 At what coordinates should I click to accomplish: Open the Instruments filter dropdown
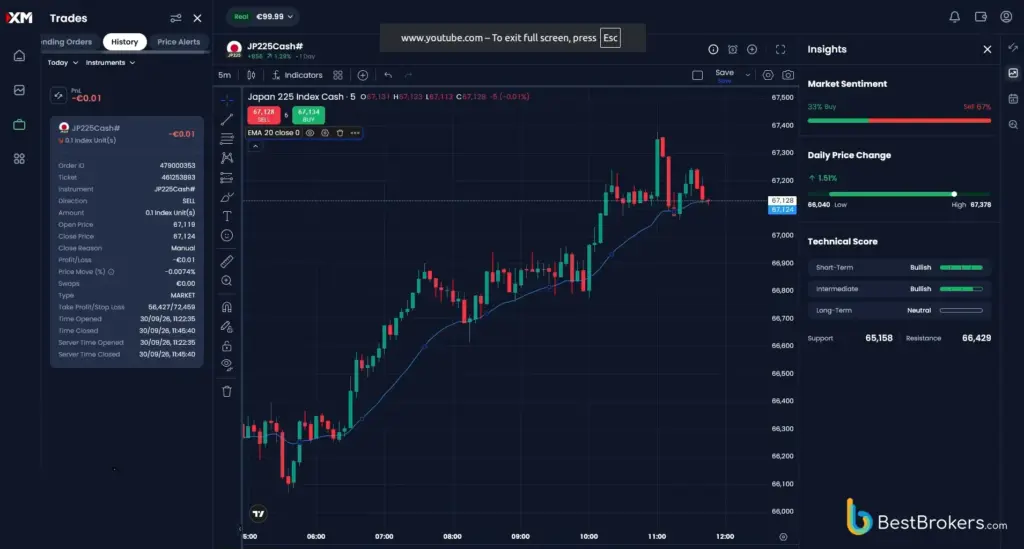click(x=110, y=63)
